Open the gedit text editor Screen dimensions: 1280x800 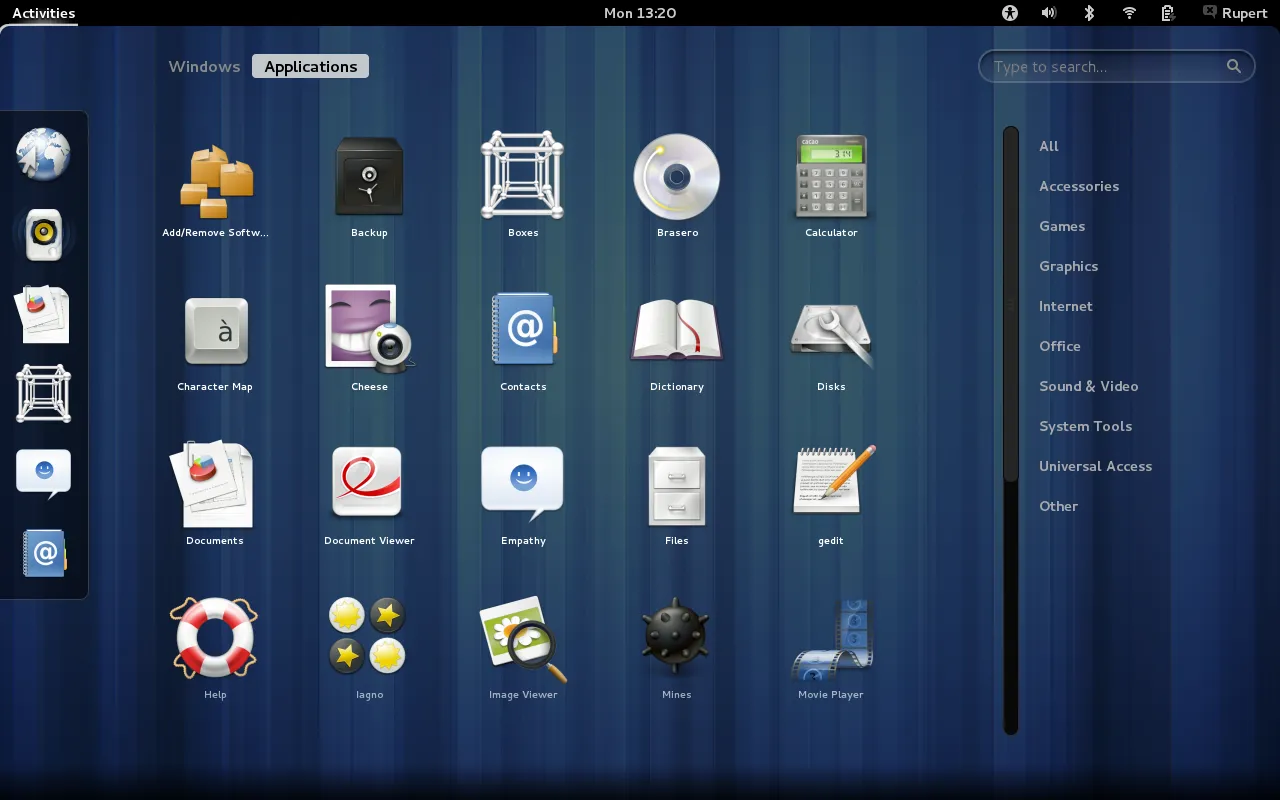click(x=831, y=484)
